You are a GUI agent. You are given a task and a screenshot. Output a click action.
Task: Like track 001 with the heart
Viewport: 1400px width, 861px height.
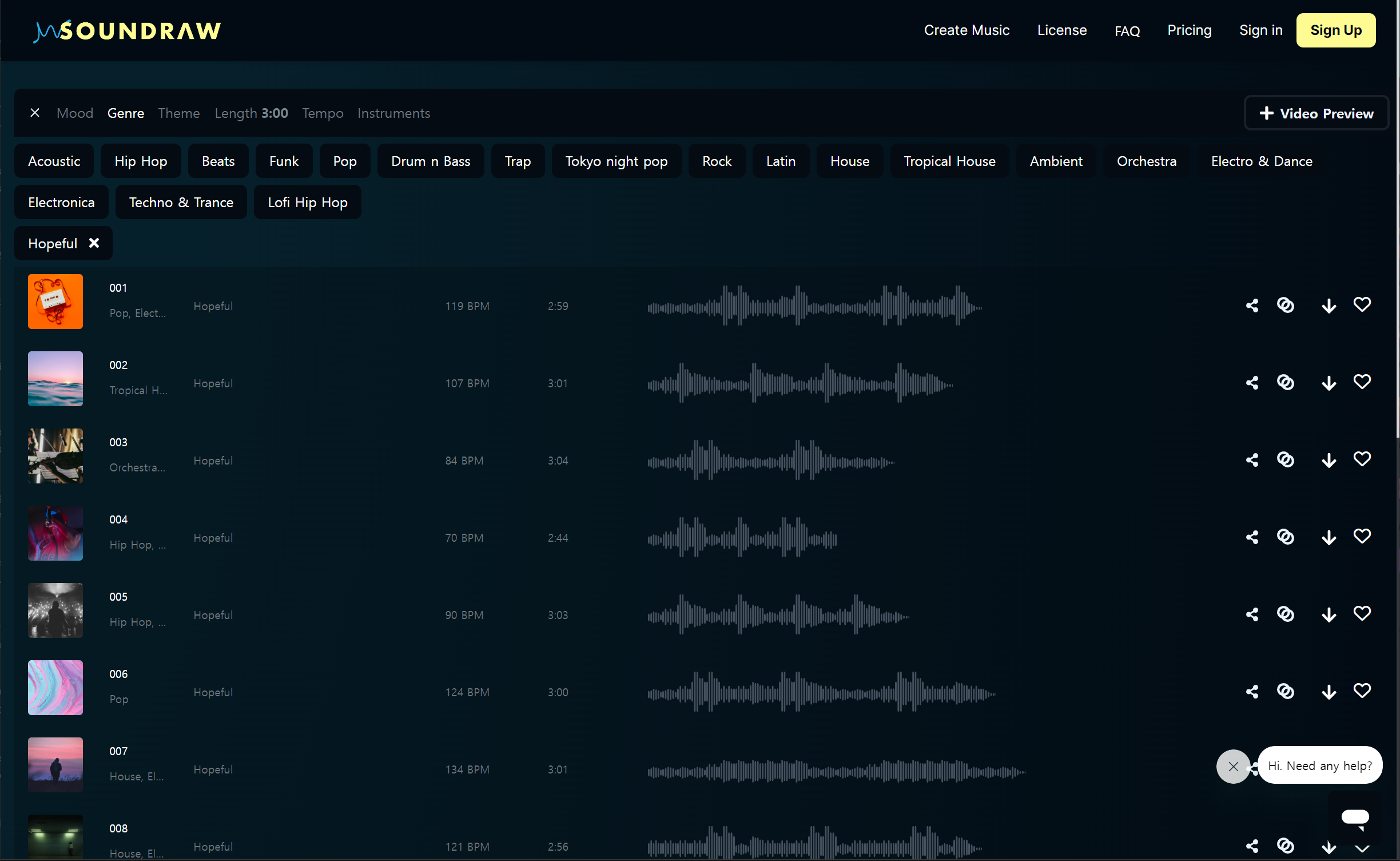[x=1362, y=304]
